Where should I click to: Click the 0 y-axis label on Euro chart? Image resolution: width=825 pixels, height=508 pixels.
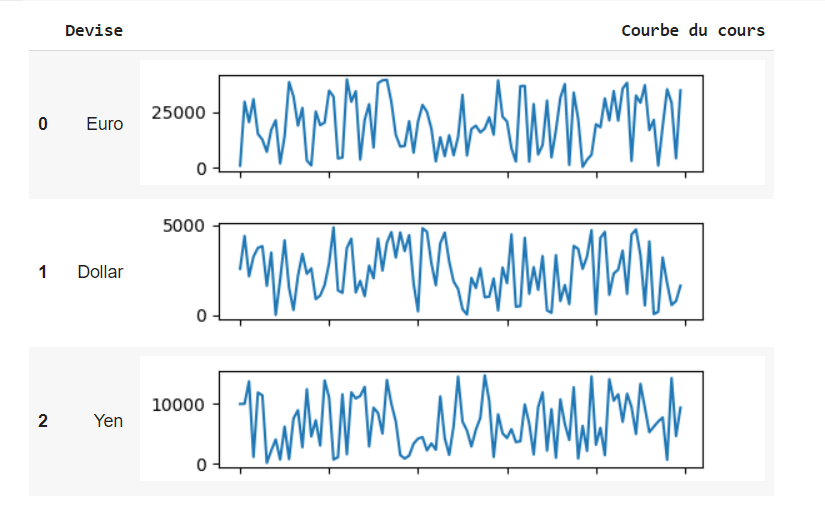201,168
